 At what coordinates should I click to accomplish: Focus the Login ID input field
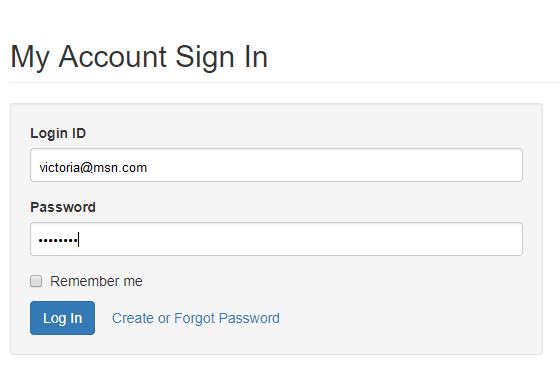coord(276,165)
